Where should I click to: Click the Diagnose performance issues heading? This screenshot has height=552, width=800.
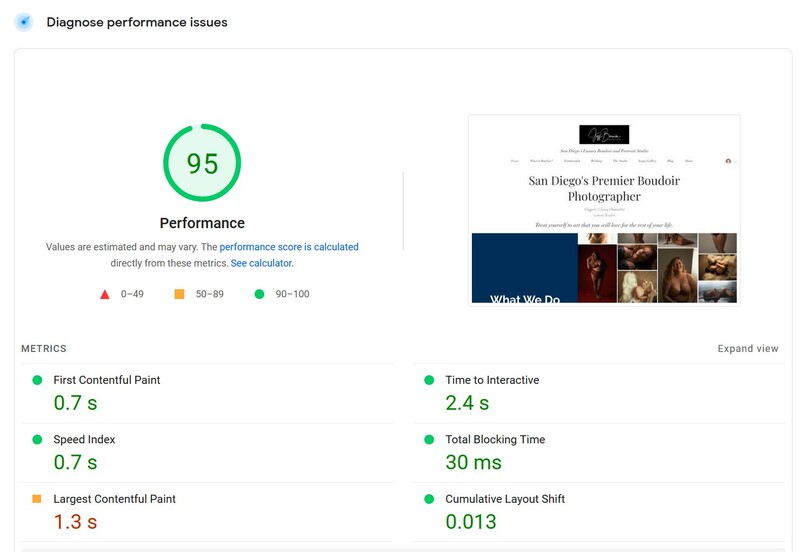[x=137, y=22]
